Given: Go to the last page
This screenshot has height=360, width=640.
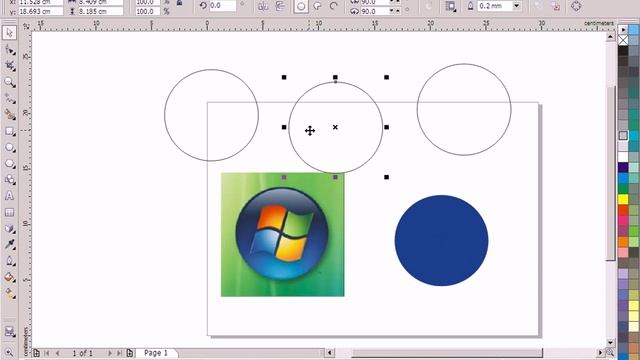Looking at the screenshot, I should (x=119, y=353).
